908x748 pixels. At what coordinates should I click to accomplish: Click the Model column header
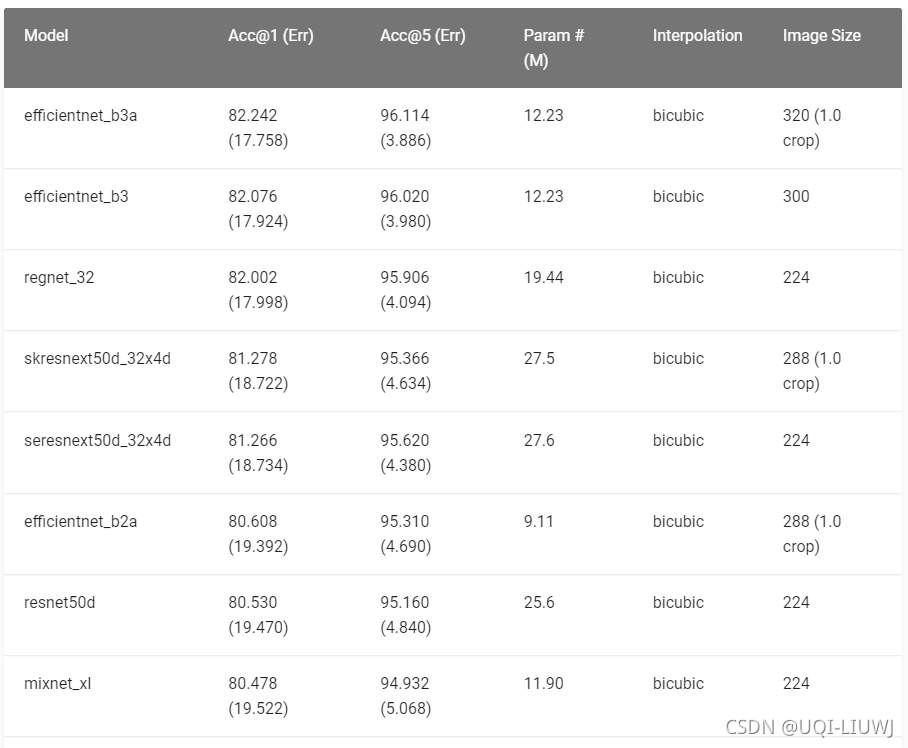point(46,35)
